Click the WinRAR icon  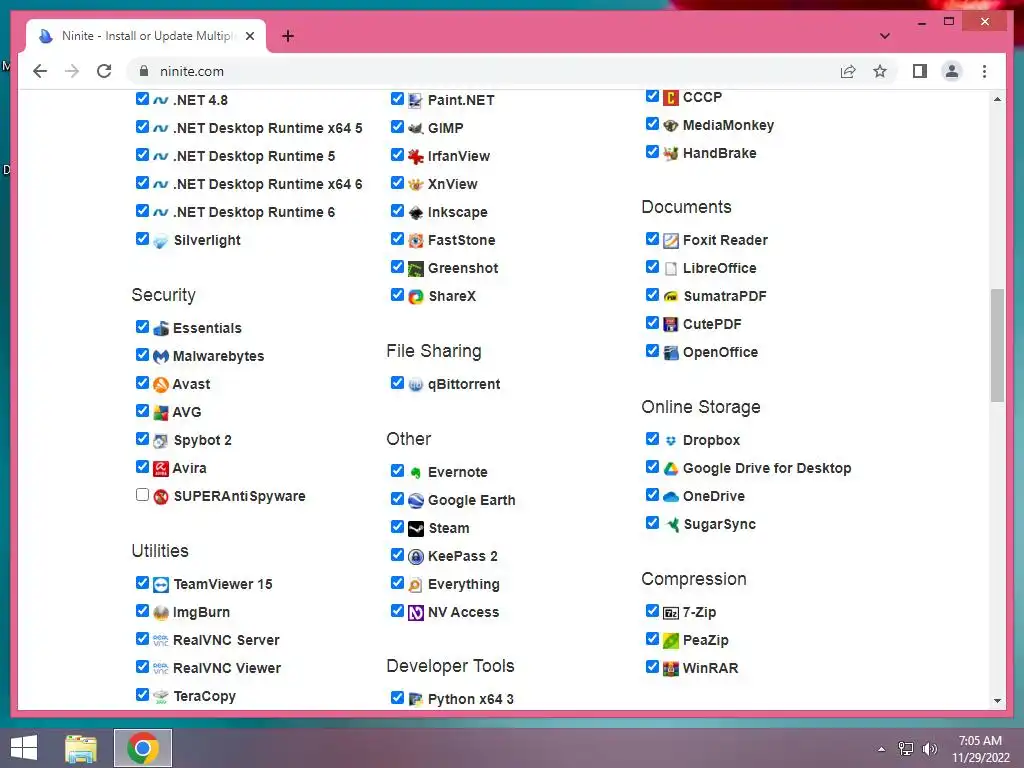(671, 669)
